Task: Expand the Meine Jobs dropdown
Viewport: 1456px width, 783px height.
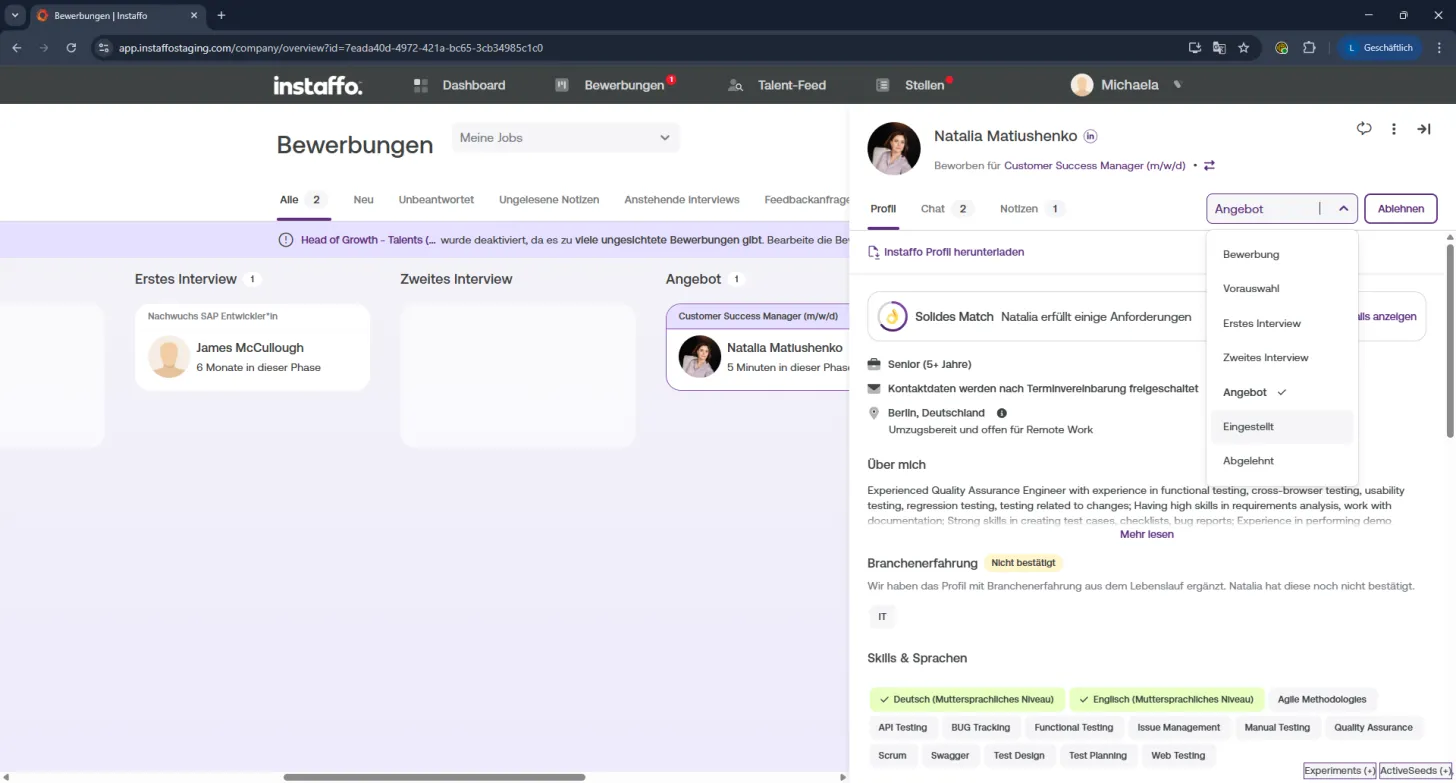Action: pos(565,138)
